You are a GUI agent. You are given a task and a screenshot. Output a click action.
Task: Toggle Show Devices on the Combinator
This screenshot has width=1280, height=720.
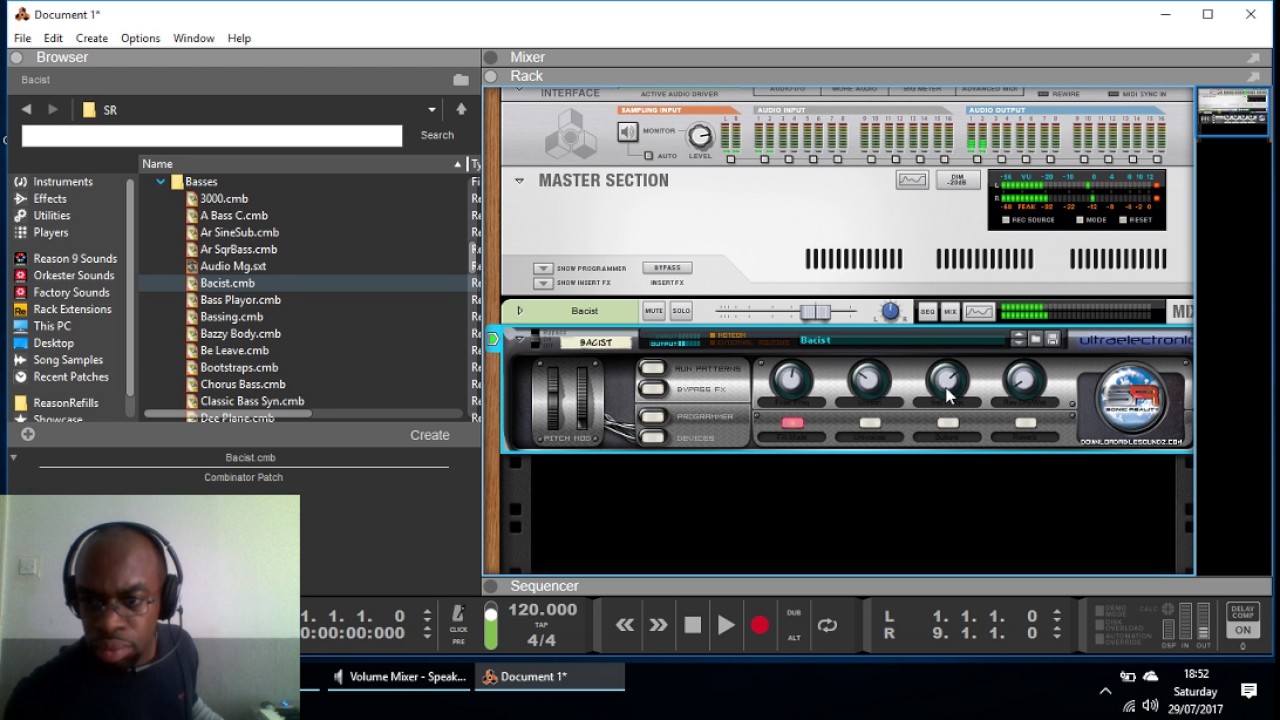[x=653, y=437]
